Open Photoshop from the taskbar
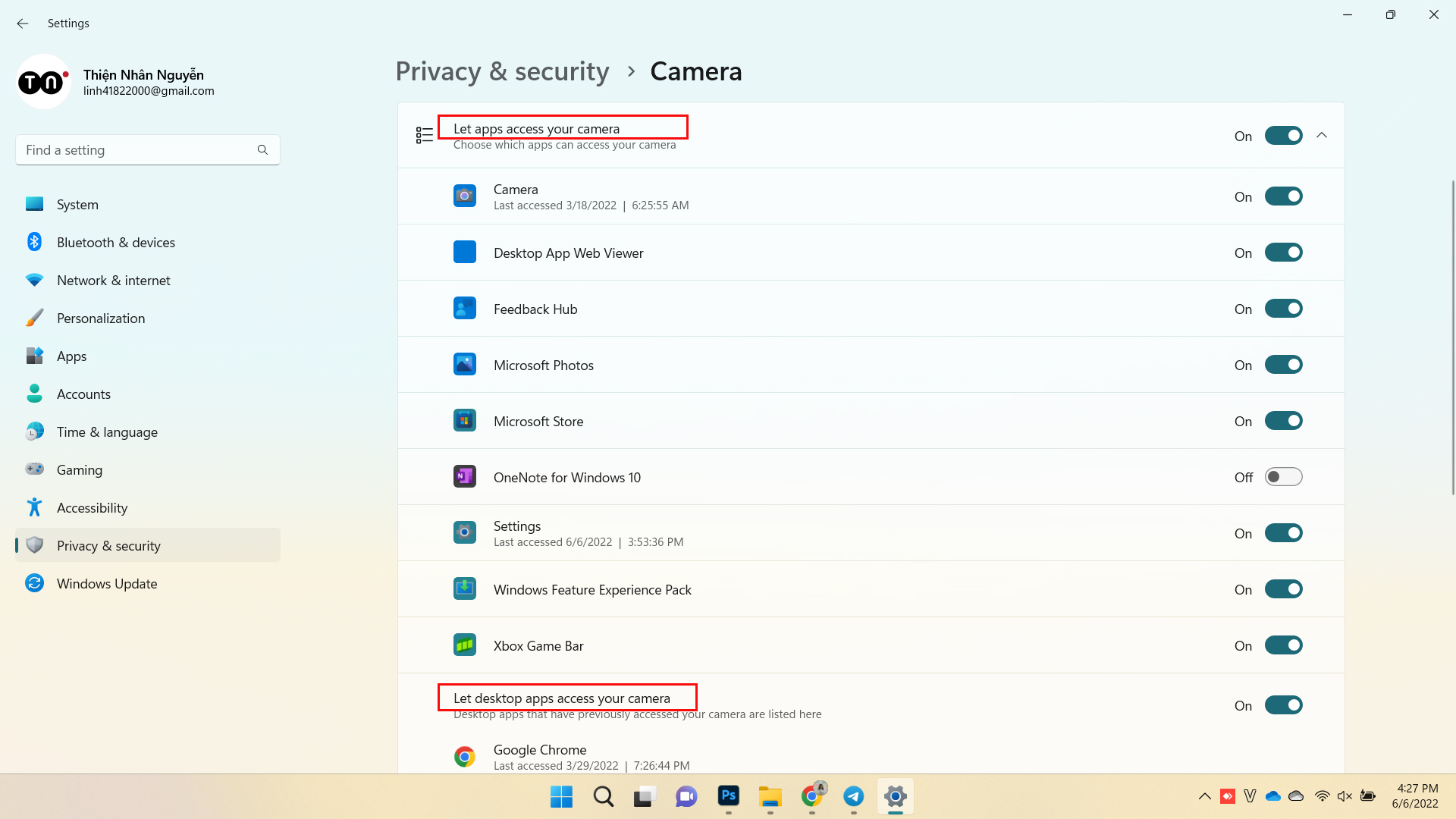Screen dimensions: 1456x819 pyautogui.click(x=728, y=797)
